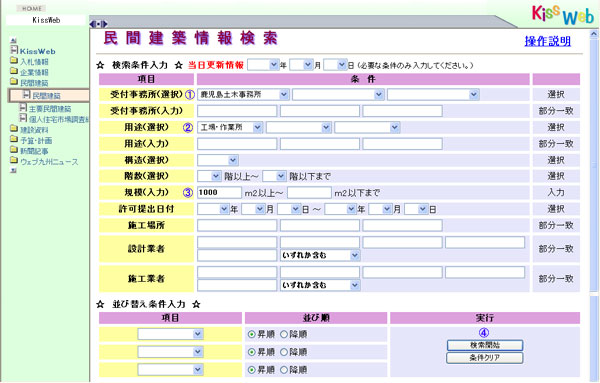Open 設計業者 いずれか含む dropdown
600x383 pixels.
320,255
